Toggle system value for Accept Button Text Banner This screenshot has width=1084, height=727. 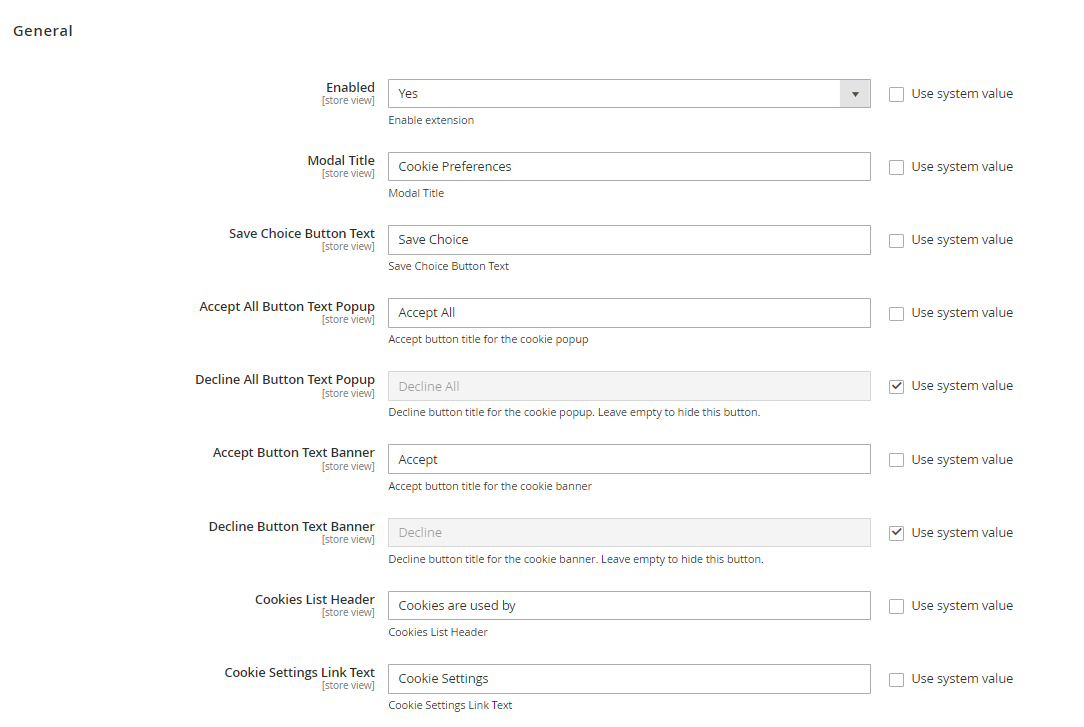pos(896,460)
